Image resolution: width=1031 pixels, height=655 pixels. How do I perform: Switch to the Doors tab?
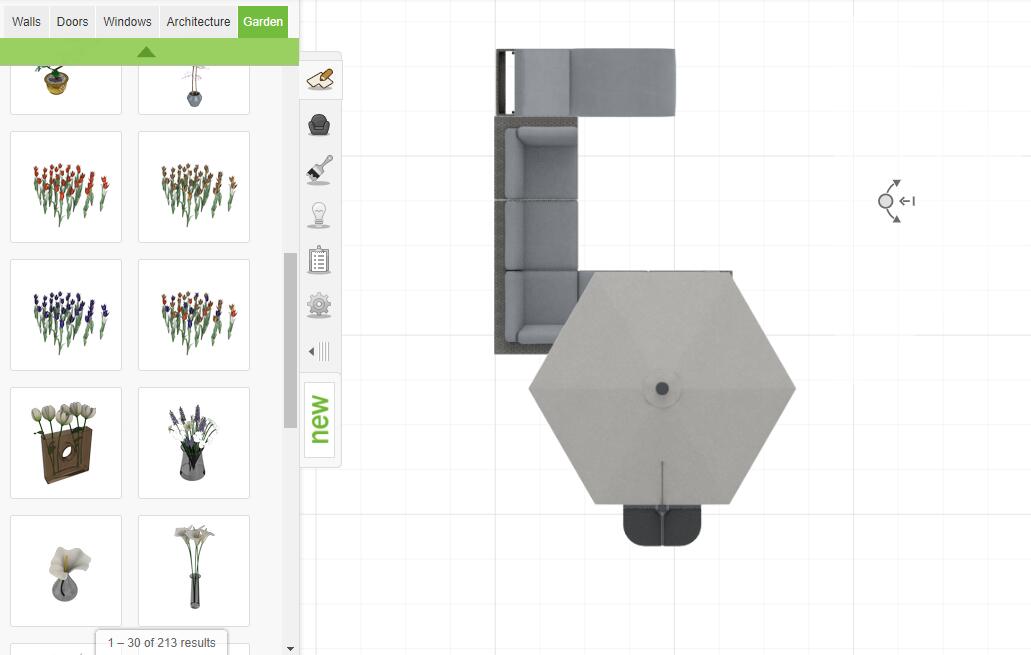[x=72, y=22]
